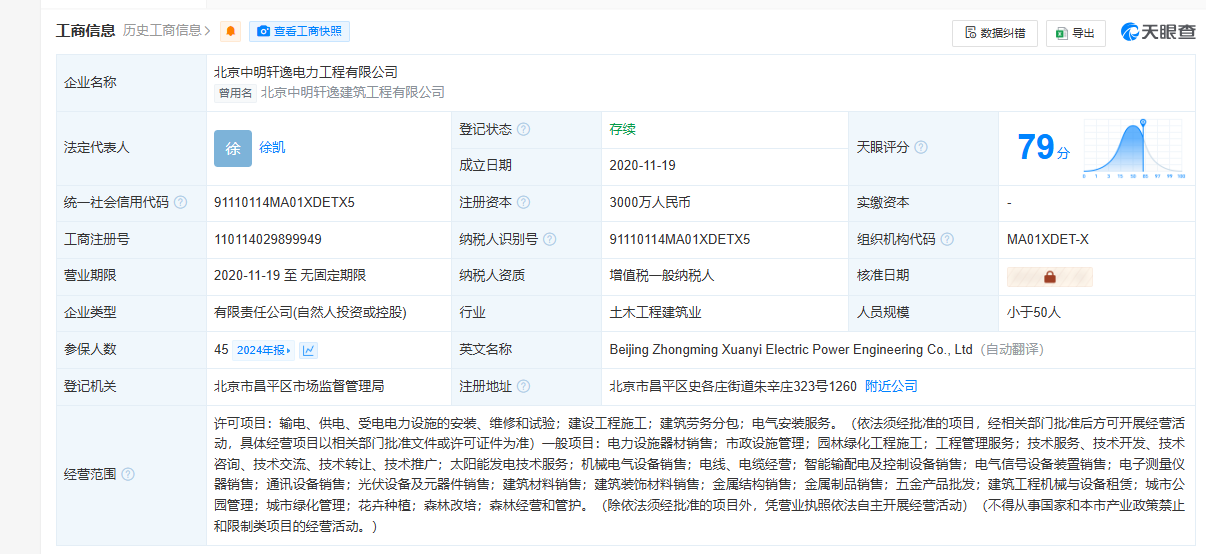This screenshot has height=554, width=1206.
Task: Click the 营业期限 label cell
Action: (131, 276)
